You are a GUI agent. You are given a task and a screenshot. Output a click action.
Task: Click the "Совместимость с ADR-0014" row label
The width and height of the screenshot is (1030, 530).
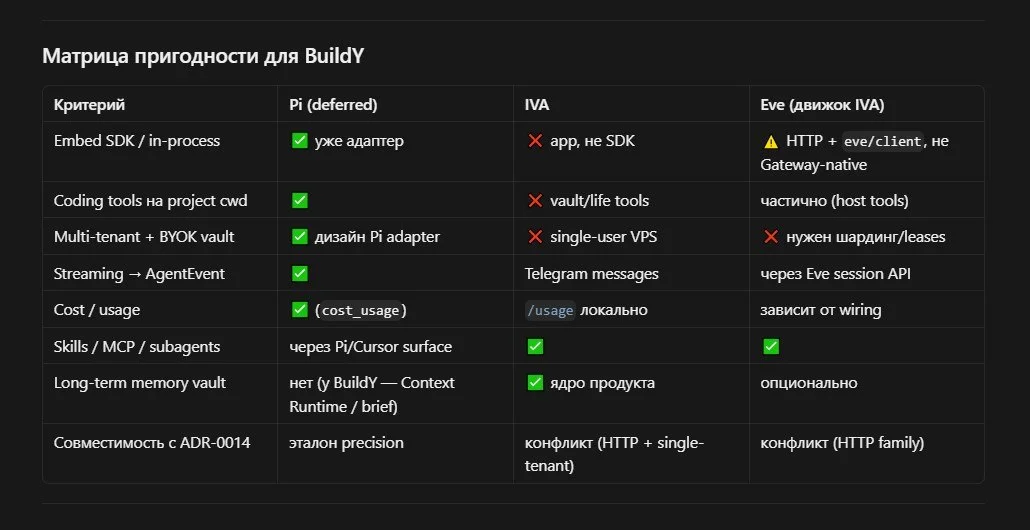tap(152, 443)
